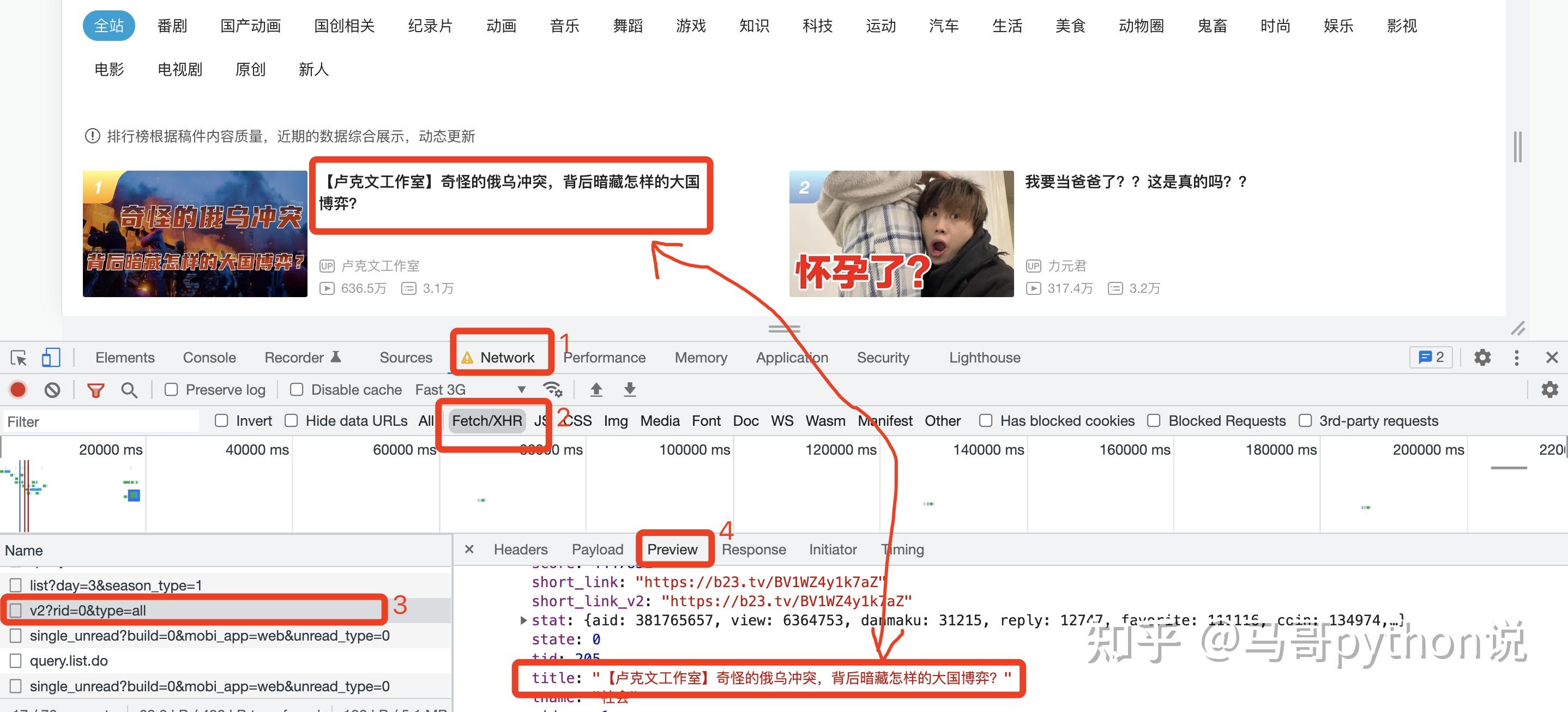Open the network request filter funnel
Viewport: 1568px width, 712px height.
point(95,389)
